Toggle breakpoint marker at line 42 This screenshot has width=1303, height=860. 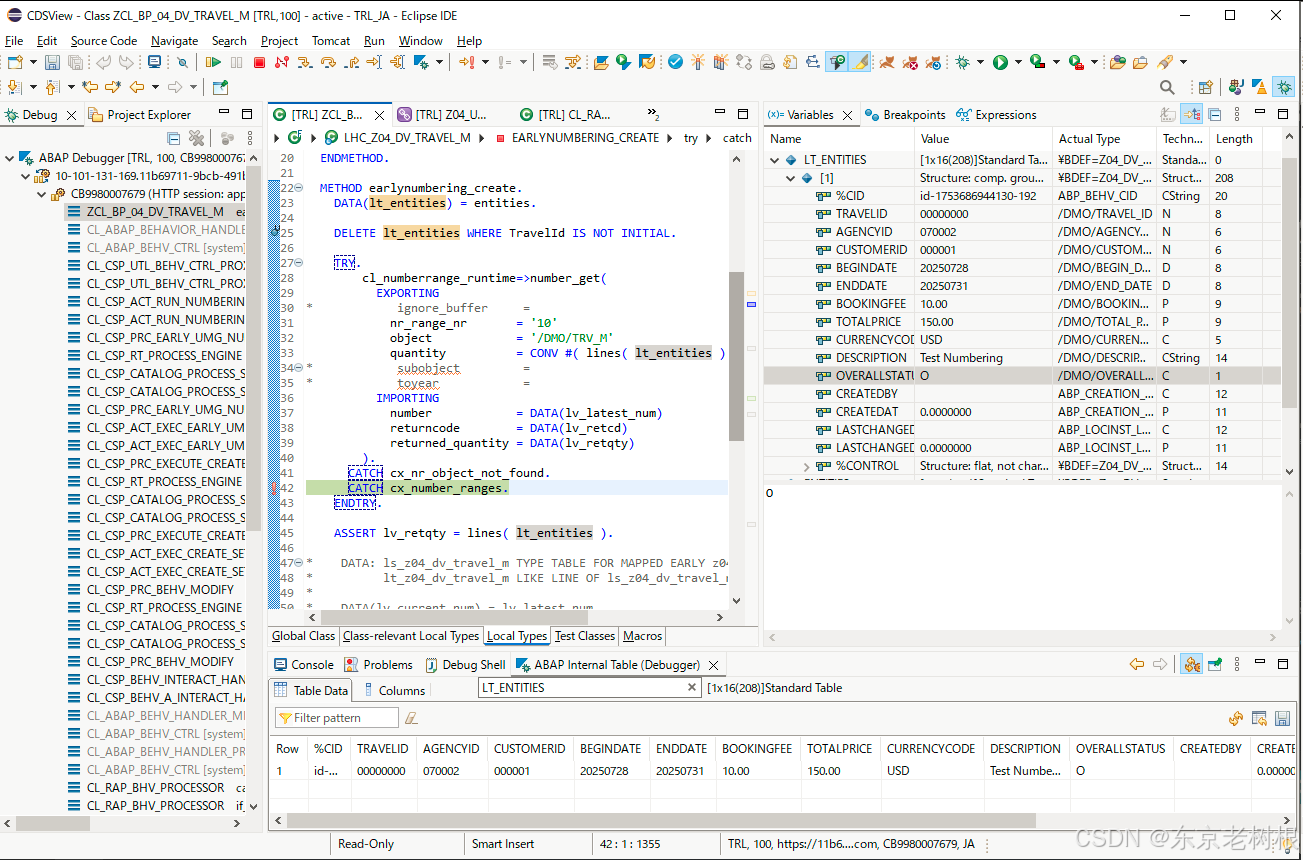274,488
